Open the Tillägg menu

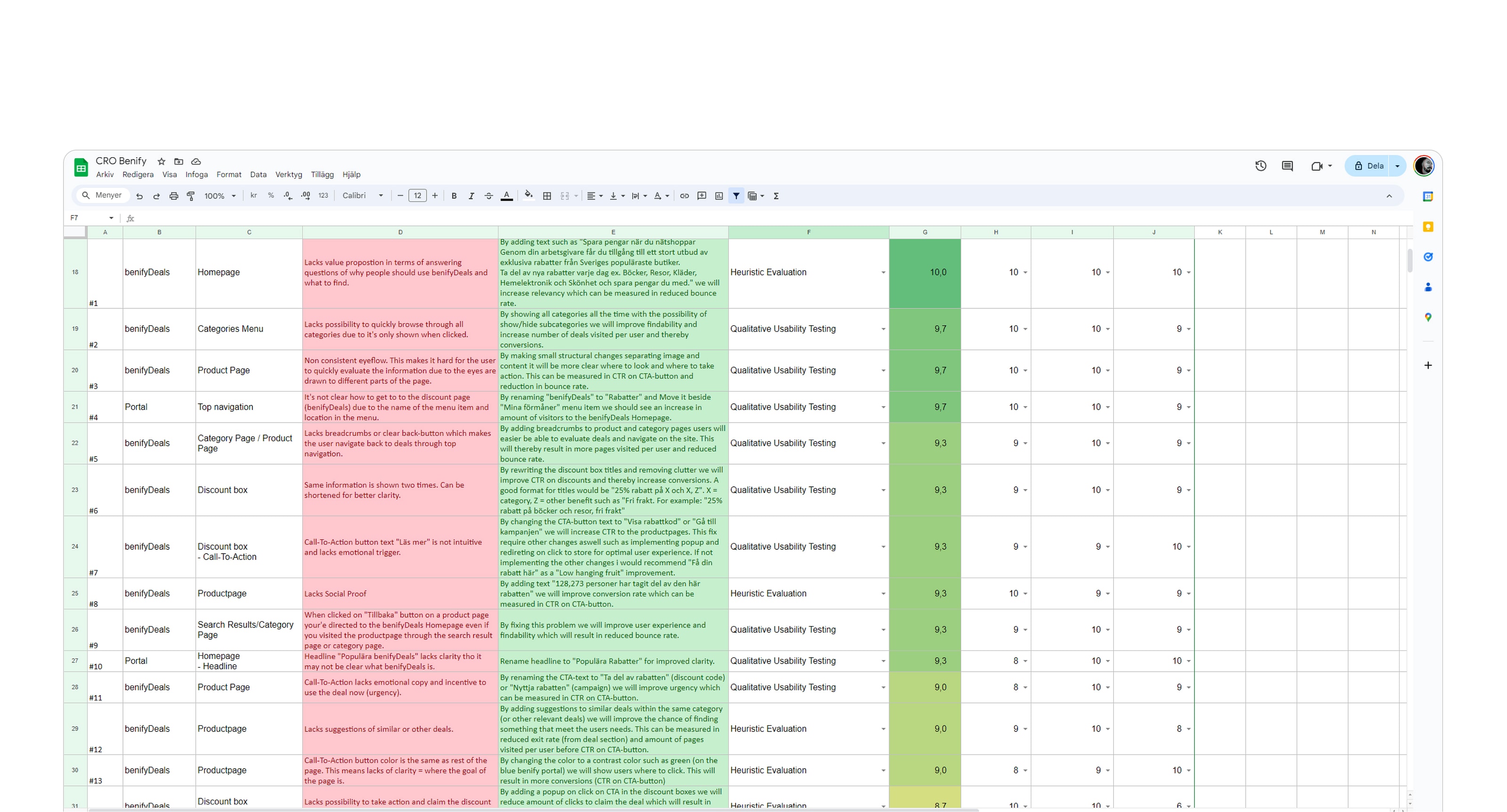[x=322, y=174]
